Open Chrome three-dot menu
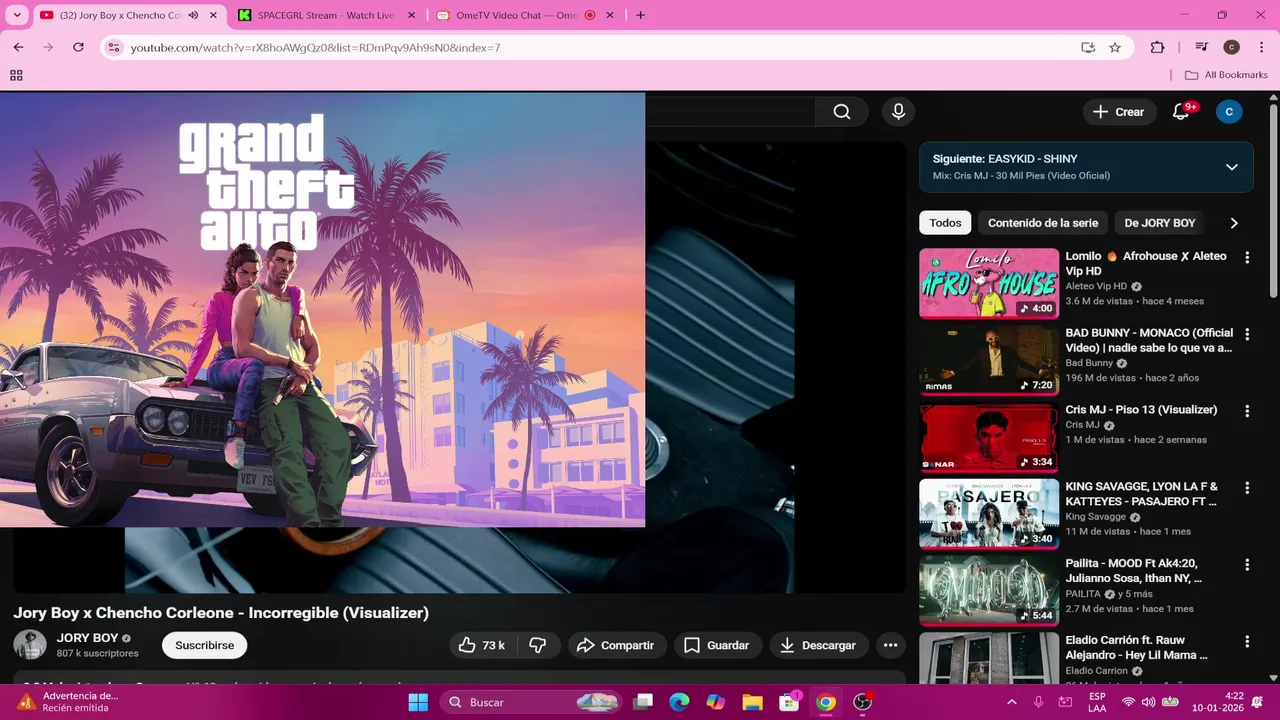The width and height of the screenshot is (1280, 720). click(1261, 47)
